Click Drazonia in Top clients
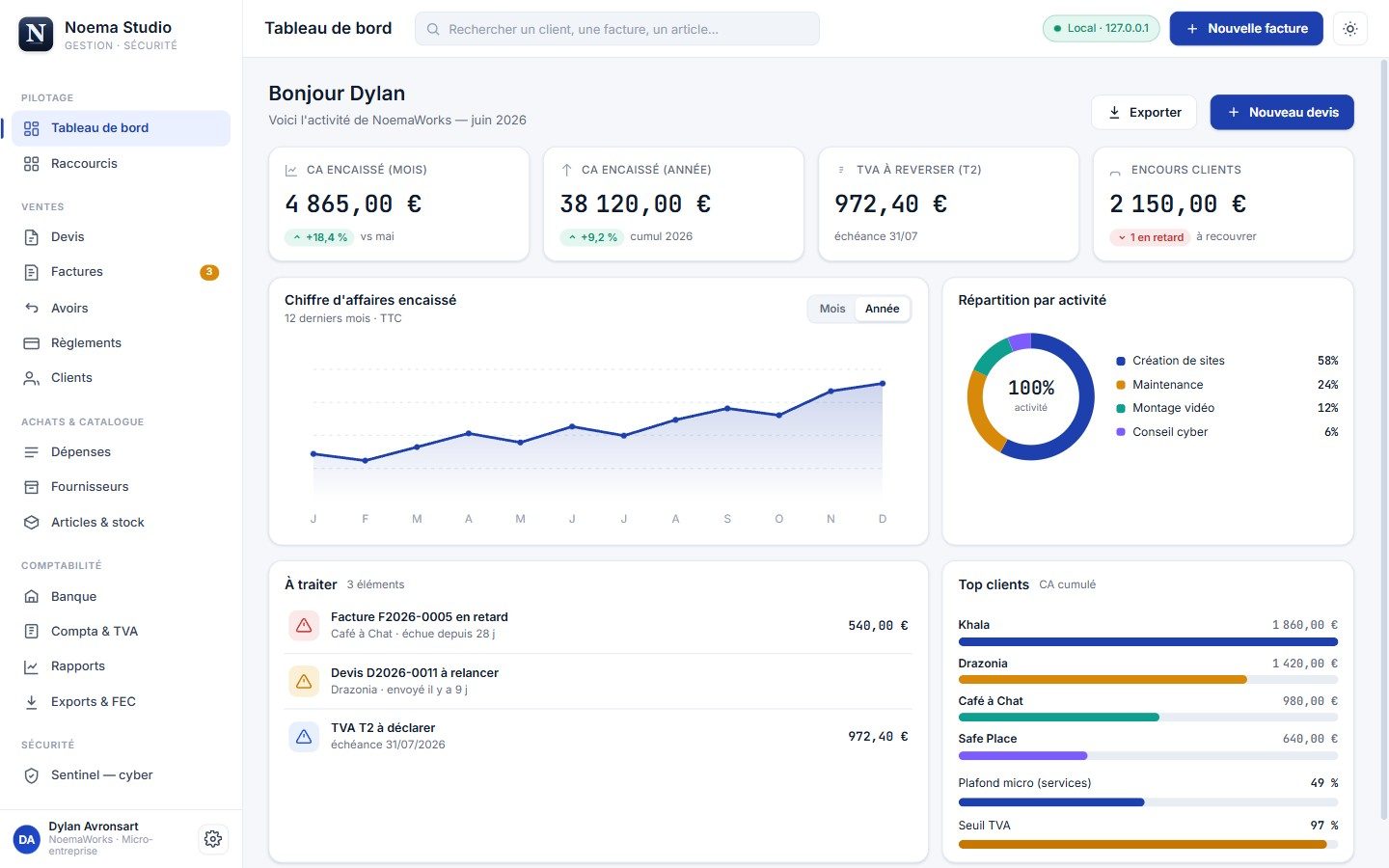This screenshot has height=868, width=1389. click(983, 664)
